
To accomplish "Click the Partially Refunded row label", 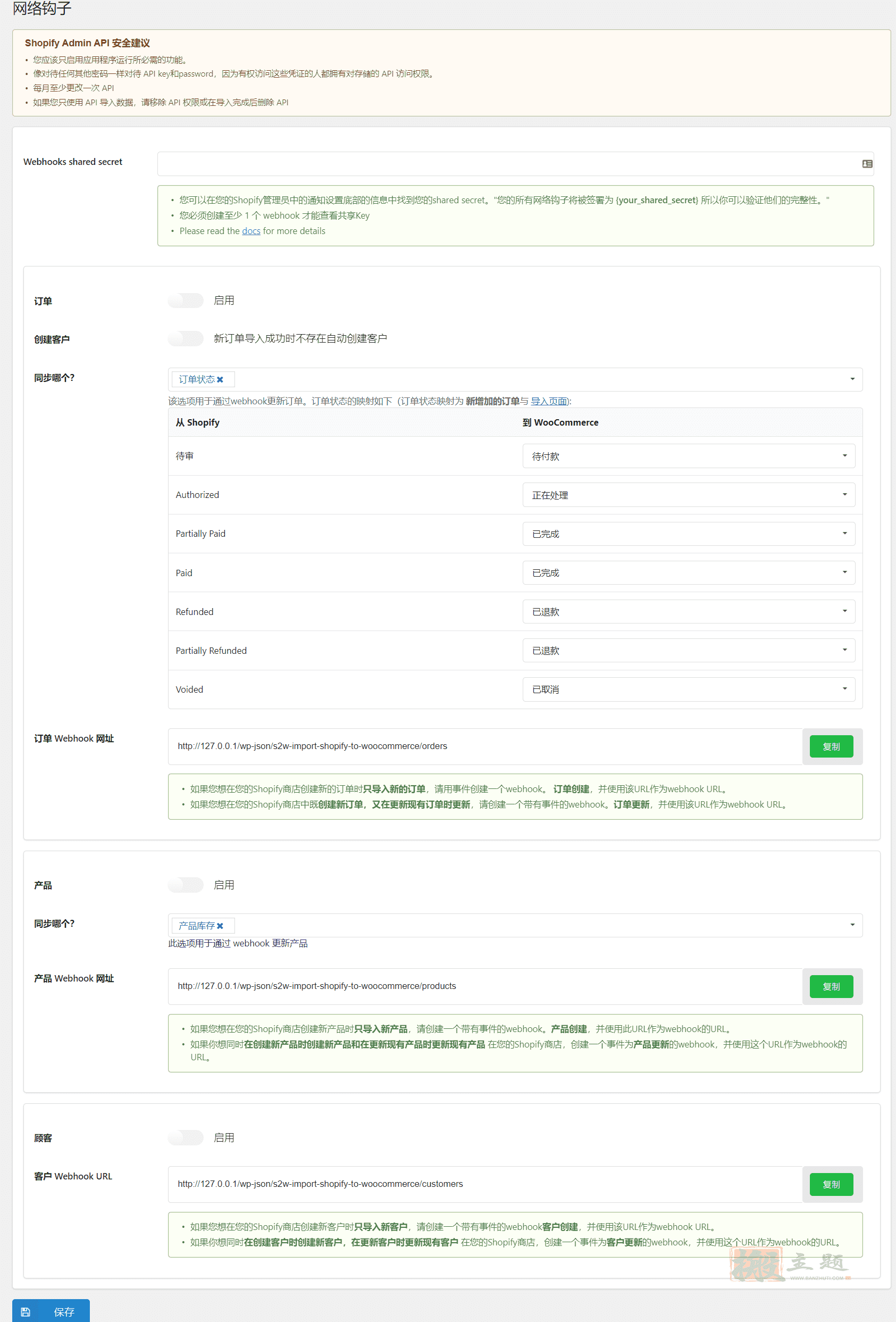I will click(211, 650).
